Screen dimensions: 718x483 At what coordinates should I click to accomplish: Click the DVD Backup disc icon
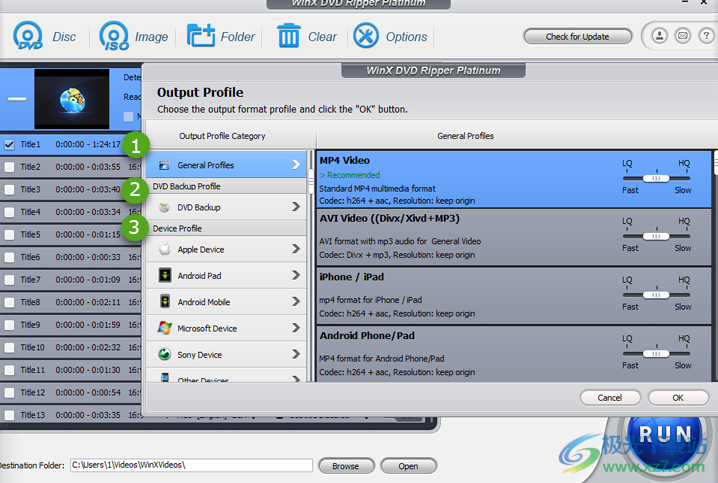click(164, 207)
